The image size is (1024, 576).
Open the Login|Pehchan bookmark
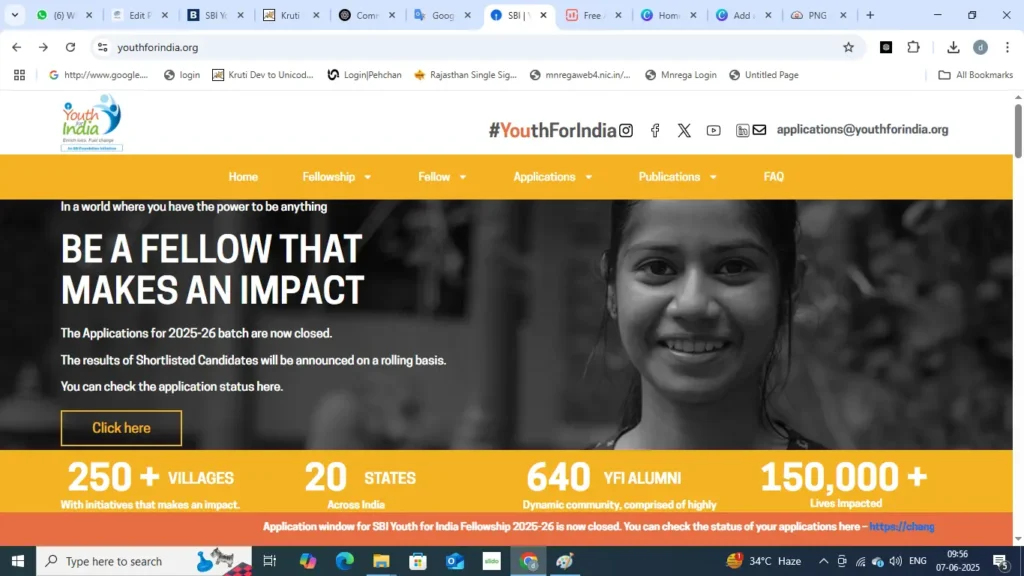(364, 75)
